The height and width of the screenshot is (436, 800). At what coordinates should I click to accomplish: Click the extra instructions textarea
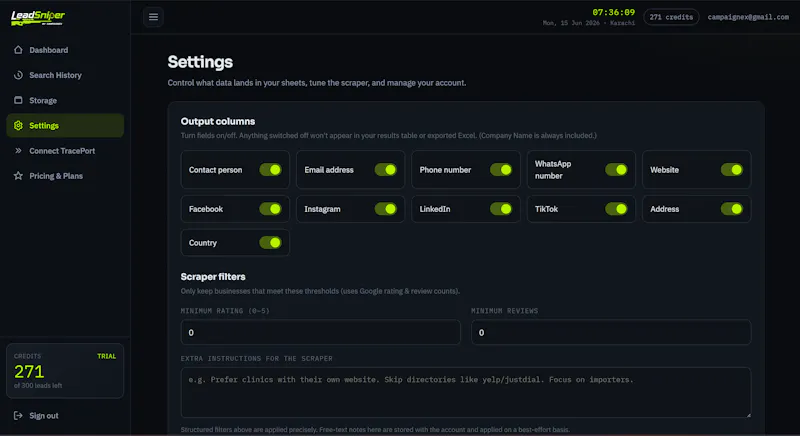click(x=466, y=393)
